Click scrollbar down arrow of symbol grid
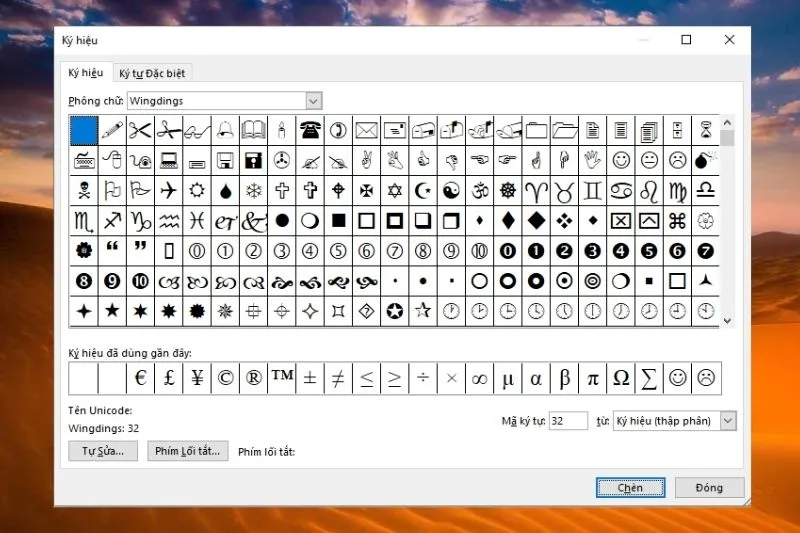This screenshot has height=533, width=800. click(x=727, y=321)
